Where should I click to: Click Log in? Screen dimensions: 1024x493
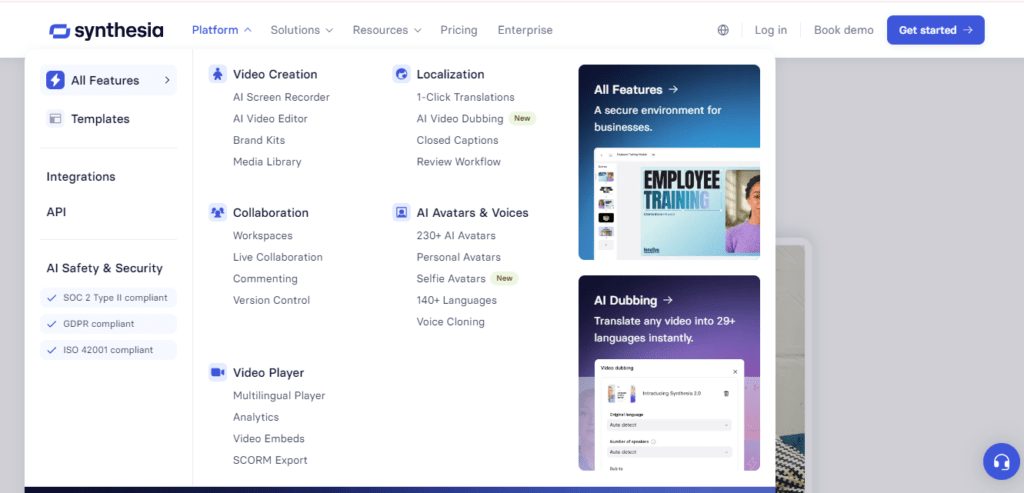pos(771,30)
